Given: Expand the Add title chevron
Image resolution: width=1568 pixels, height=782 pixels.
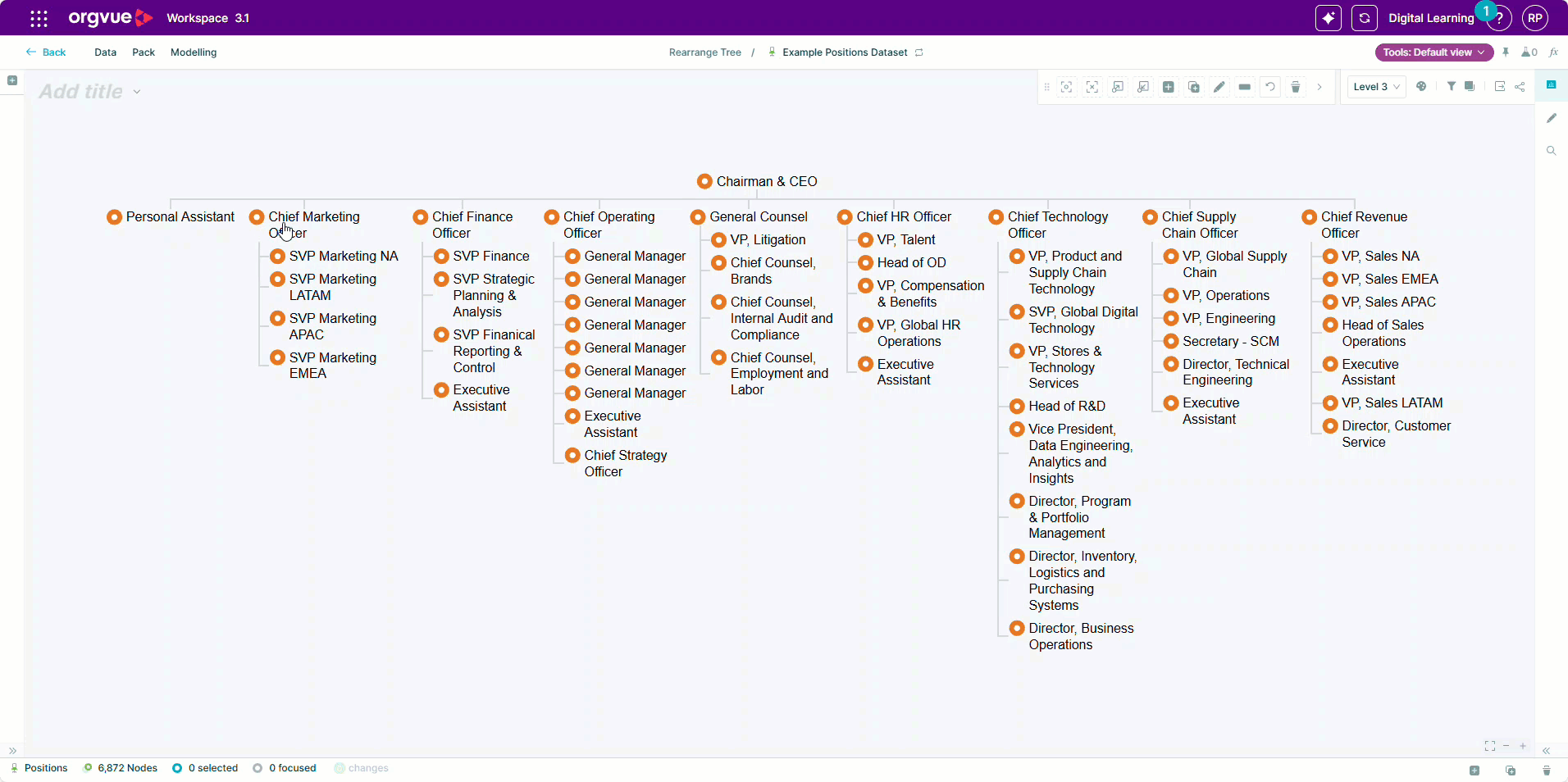Looking at the screenshot, I should click(137, 92).
